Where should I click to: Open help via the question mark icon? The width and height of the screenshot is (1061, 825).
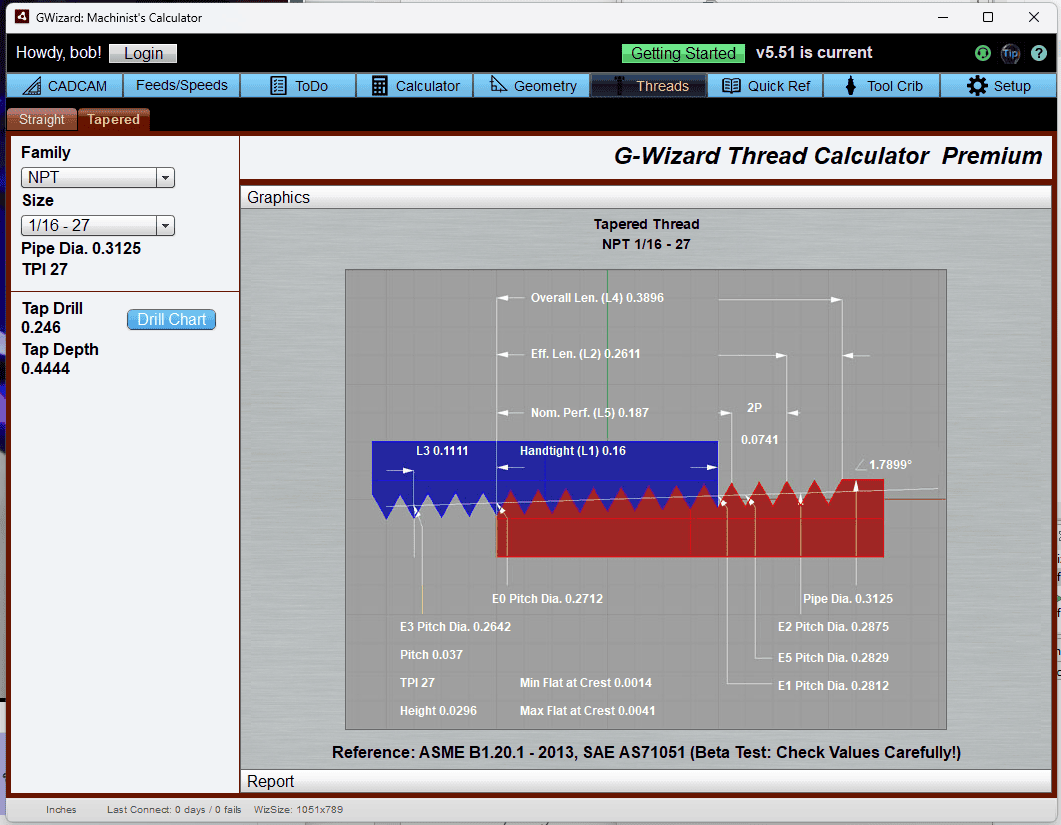tap(1039, 53)
